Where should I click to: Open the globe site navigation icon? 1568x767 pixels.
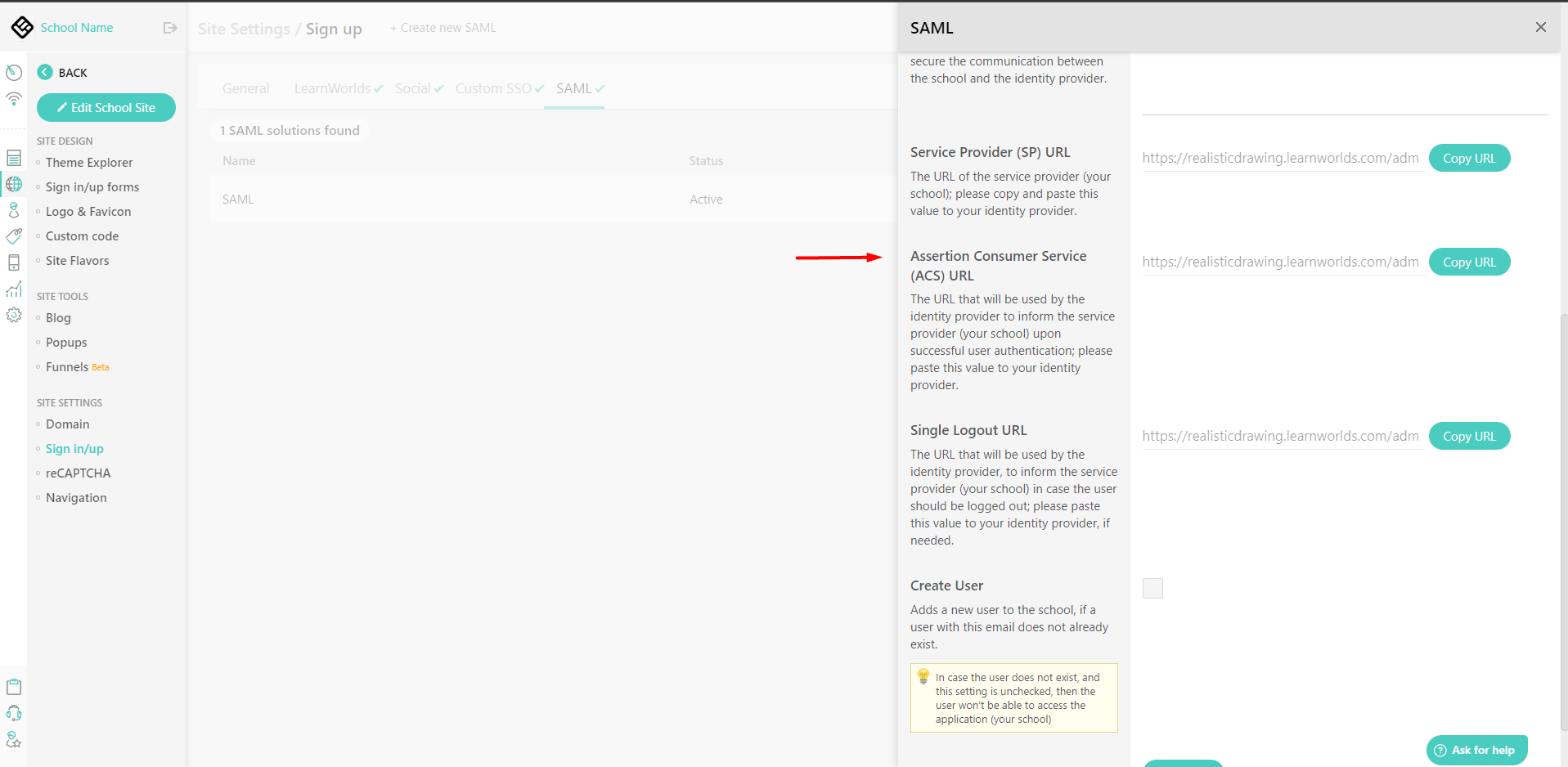pyautogui.click(x=14, y=184)
